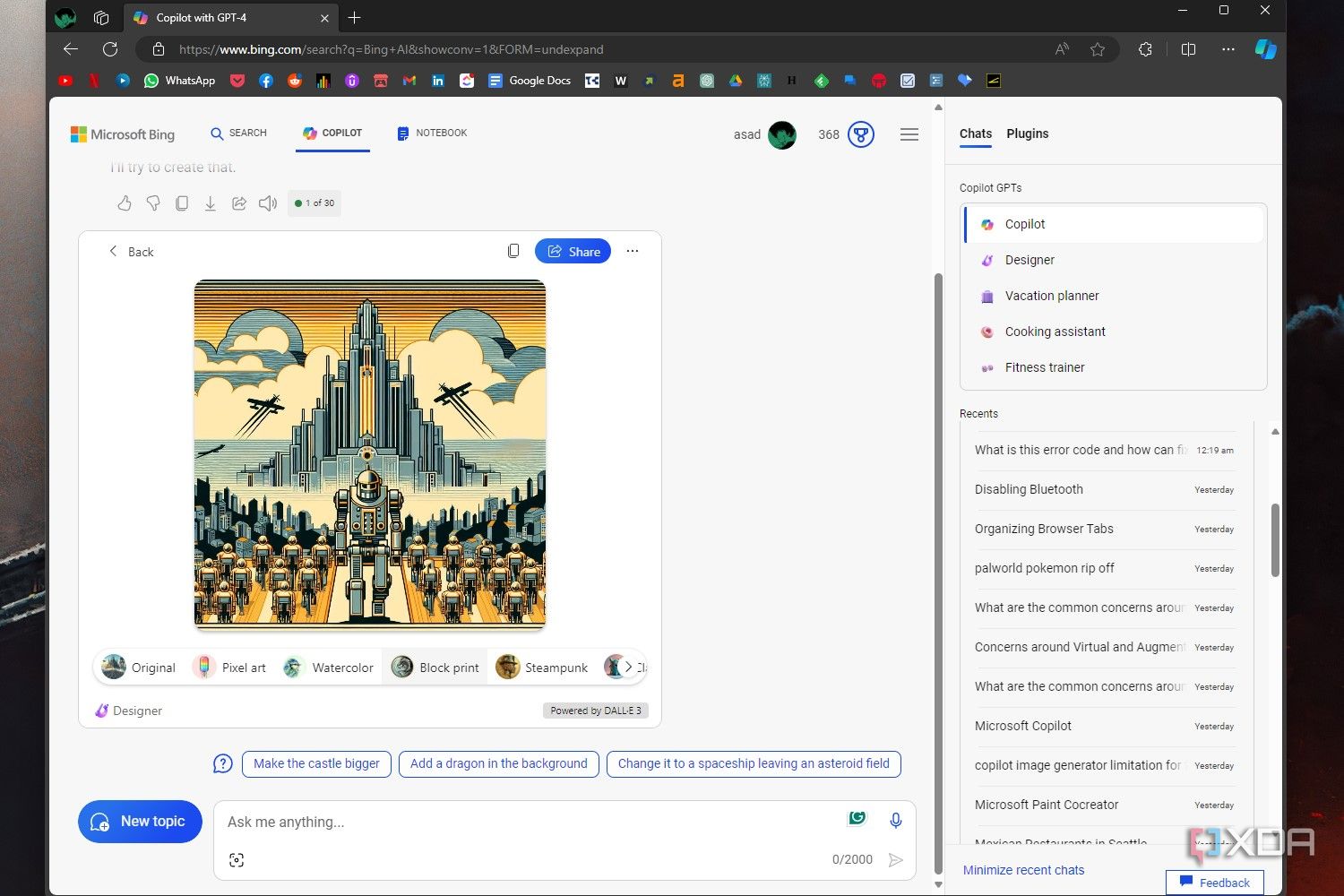Open Bing hamburger menu

click(909, 134)
